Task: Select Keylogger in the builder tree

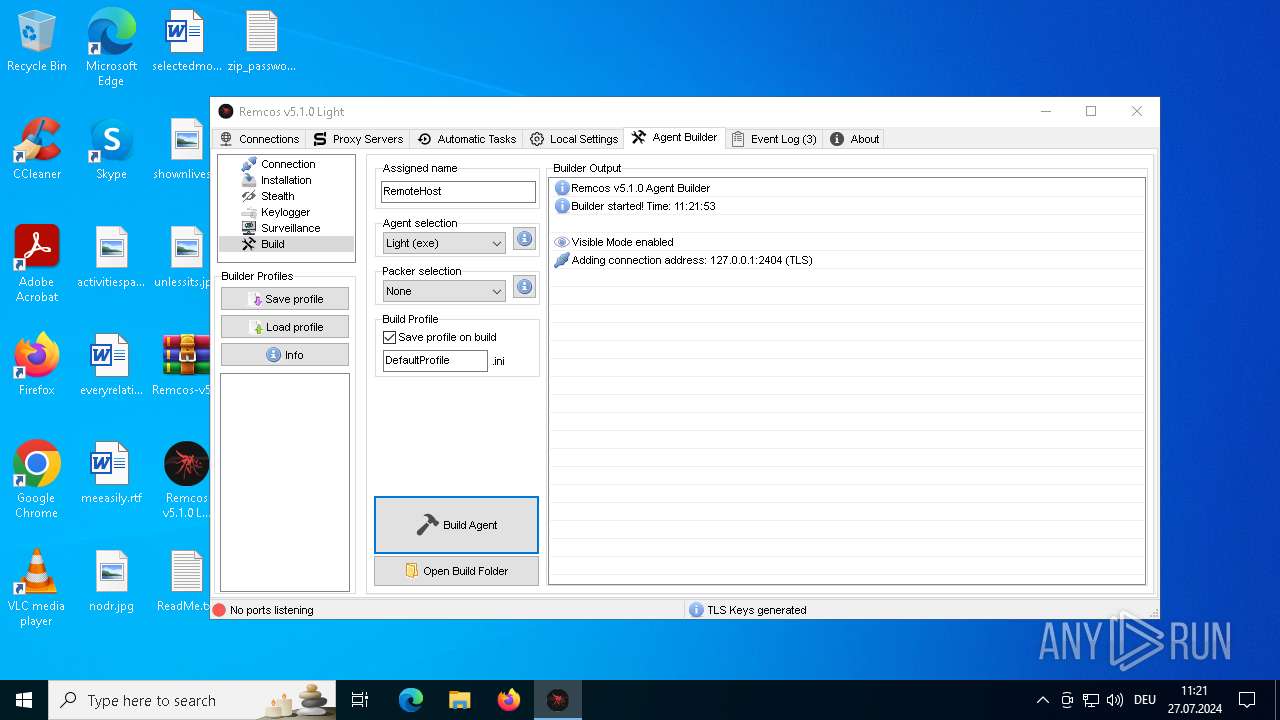Action: point(285,212)
